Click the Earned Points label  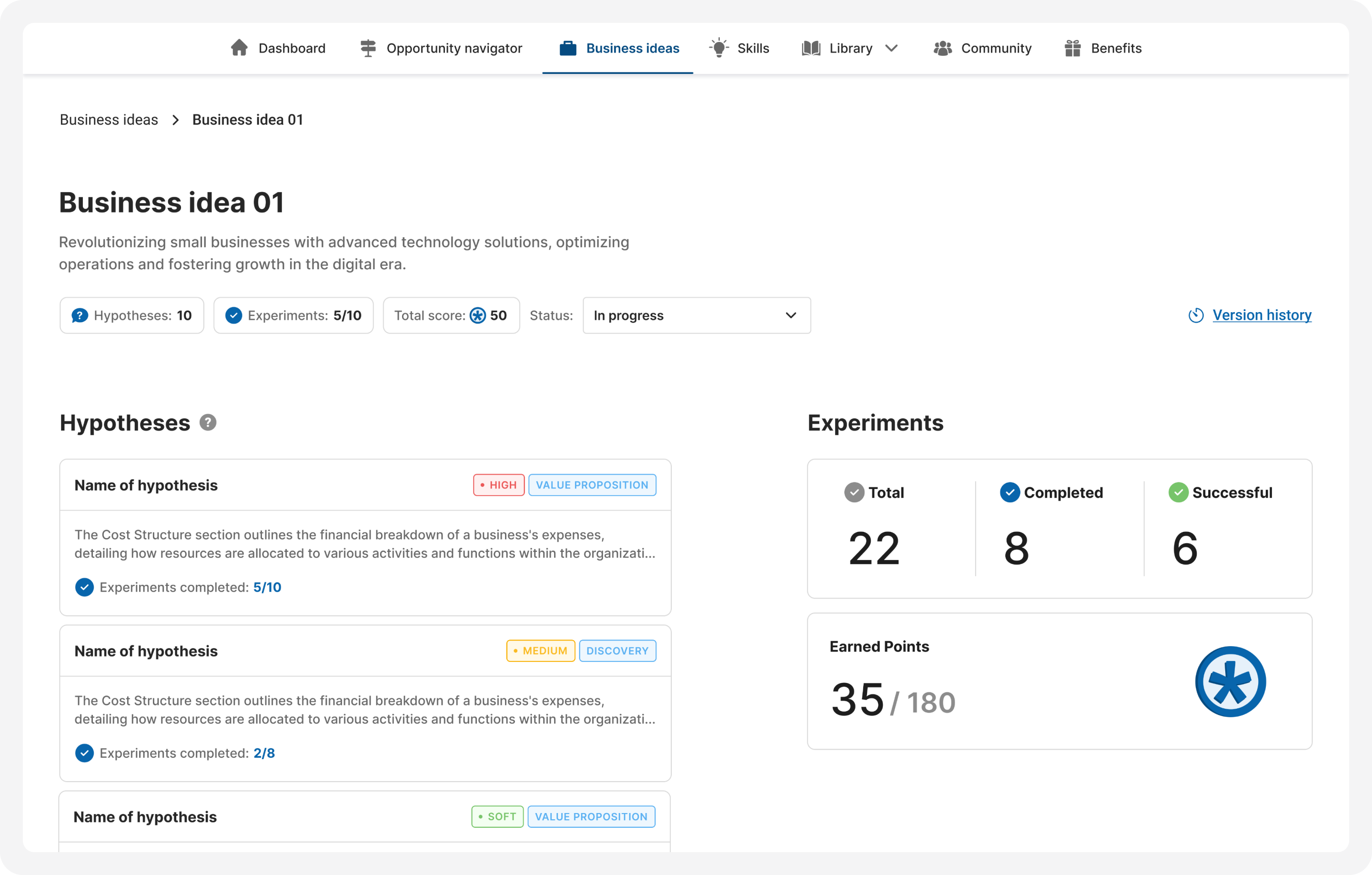click(879, 646)
